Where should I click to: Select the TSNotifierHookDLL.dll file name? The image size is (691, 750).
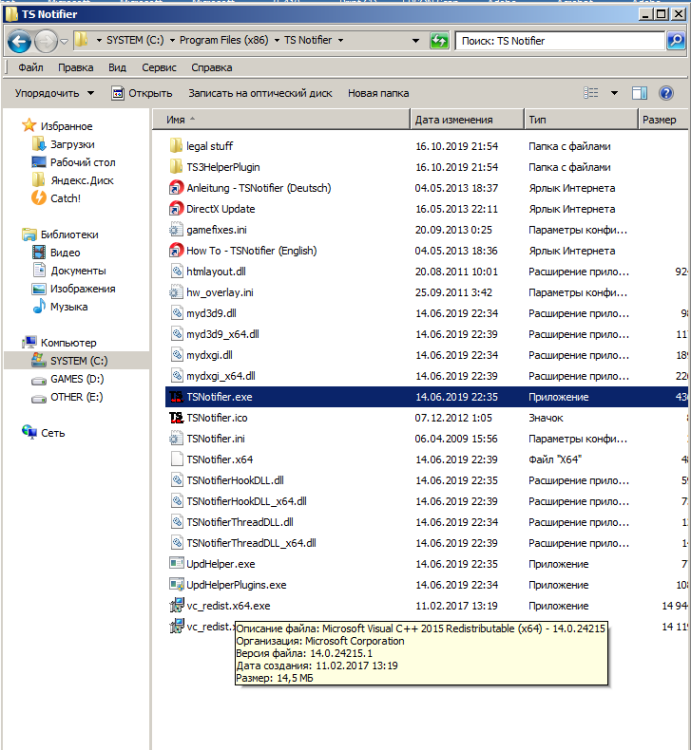235,480
